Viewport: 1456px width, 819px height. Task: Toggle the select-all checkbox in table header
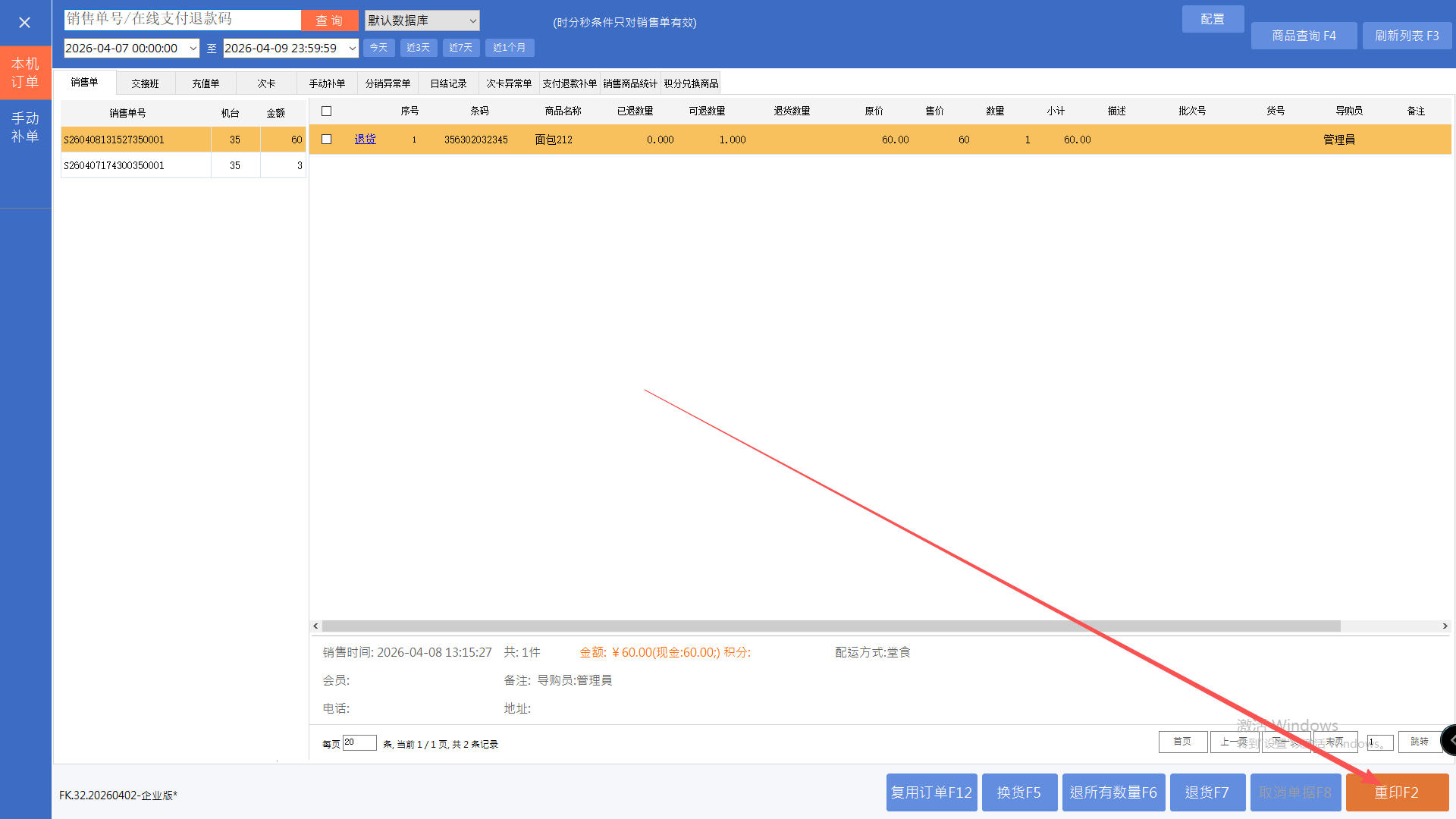(x=327, y=111)
